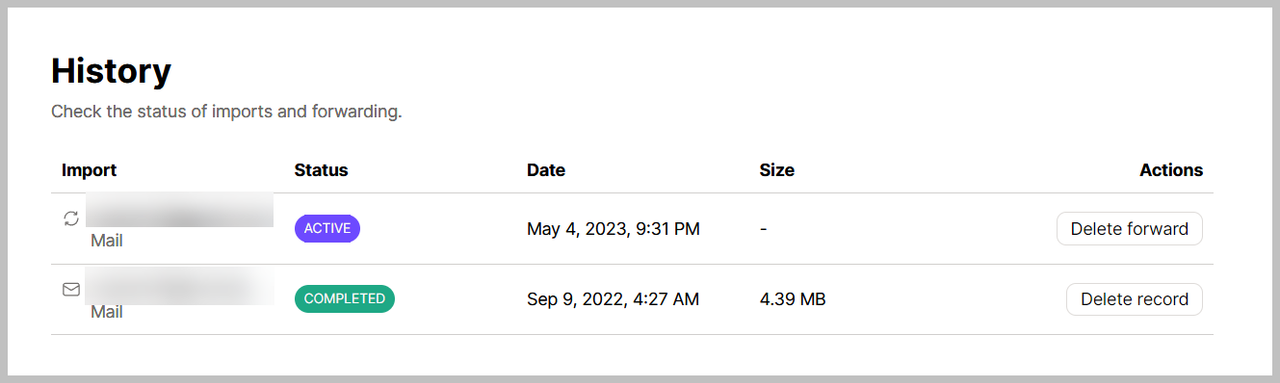This screenshot has width=1280, height=383.
Task: Select the Date column header
Action: pyautogui.click(x=546, y=170)
